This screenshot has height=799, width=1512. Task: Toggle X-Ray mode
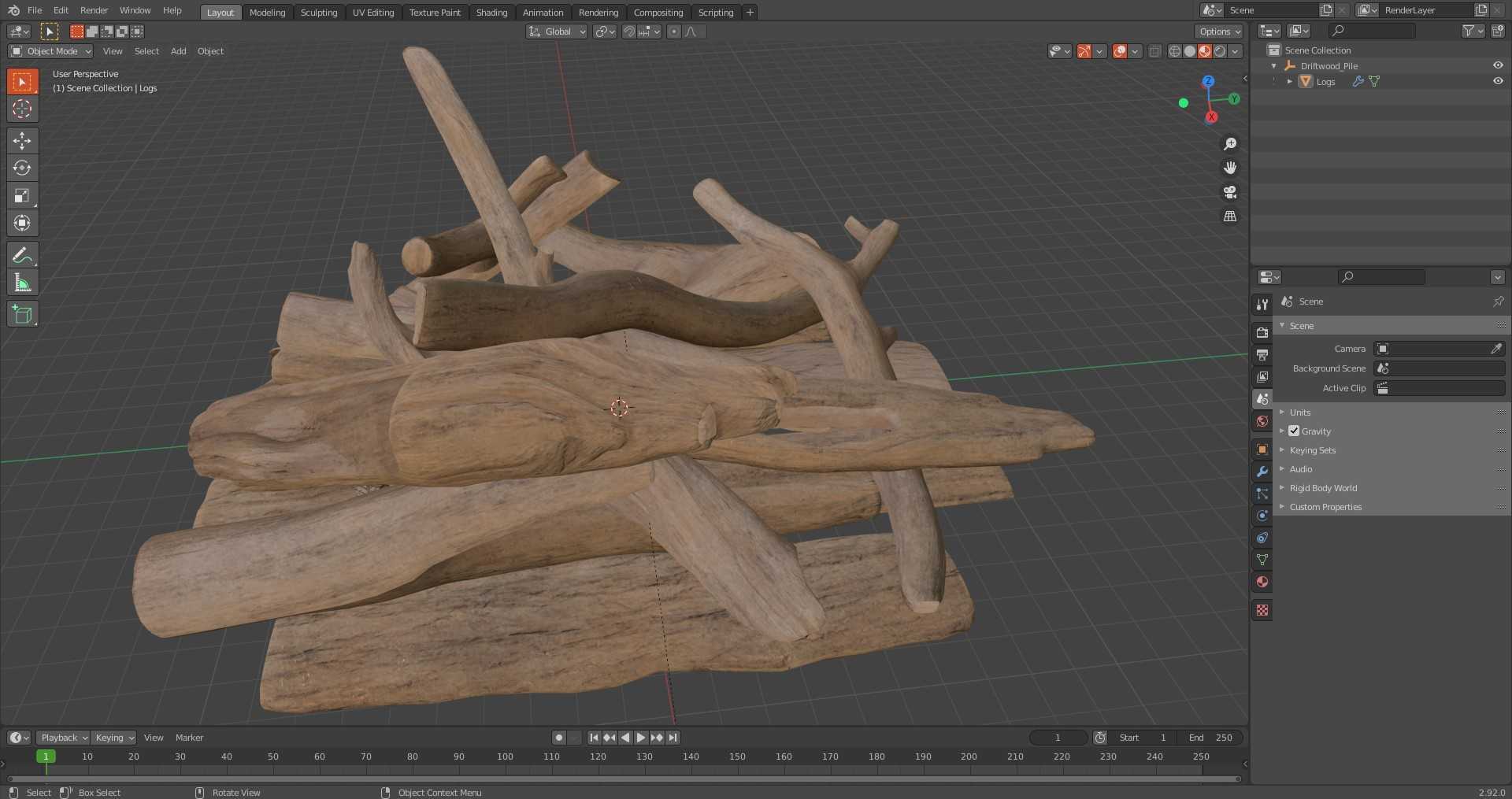click(1154, 51)
